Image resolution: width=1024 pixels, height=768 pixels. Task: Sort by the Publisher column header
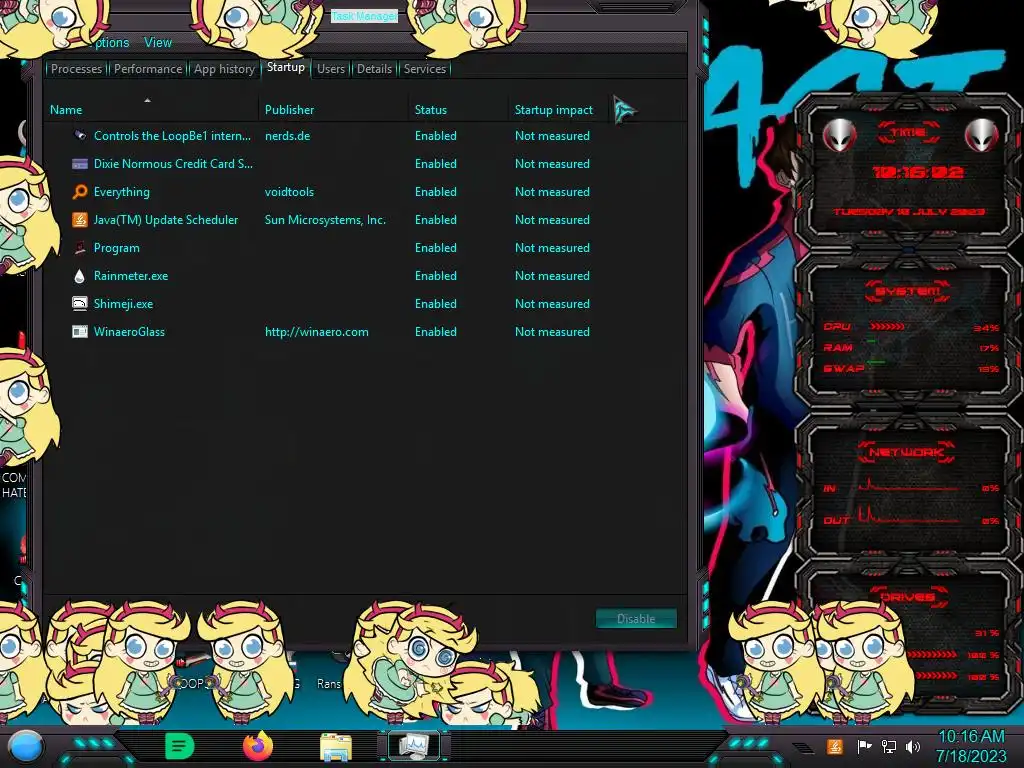(x=334, y=109)
